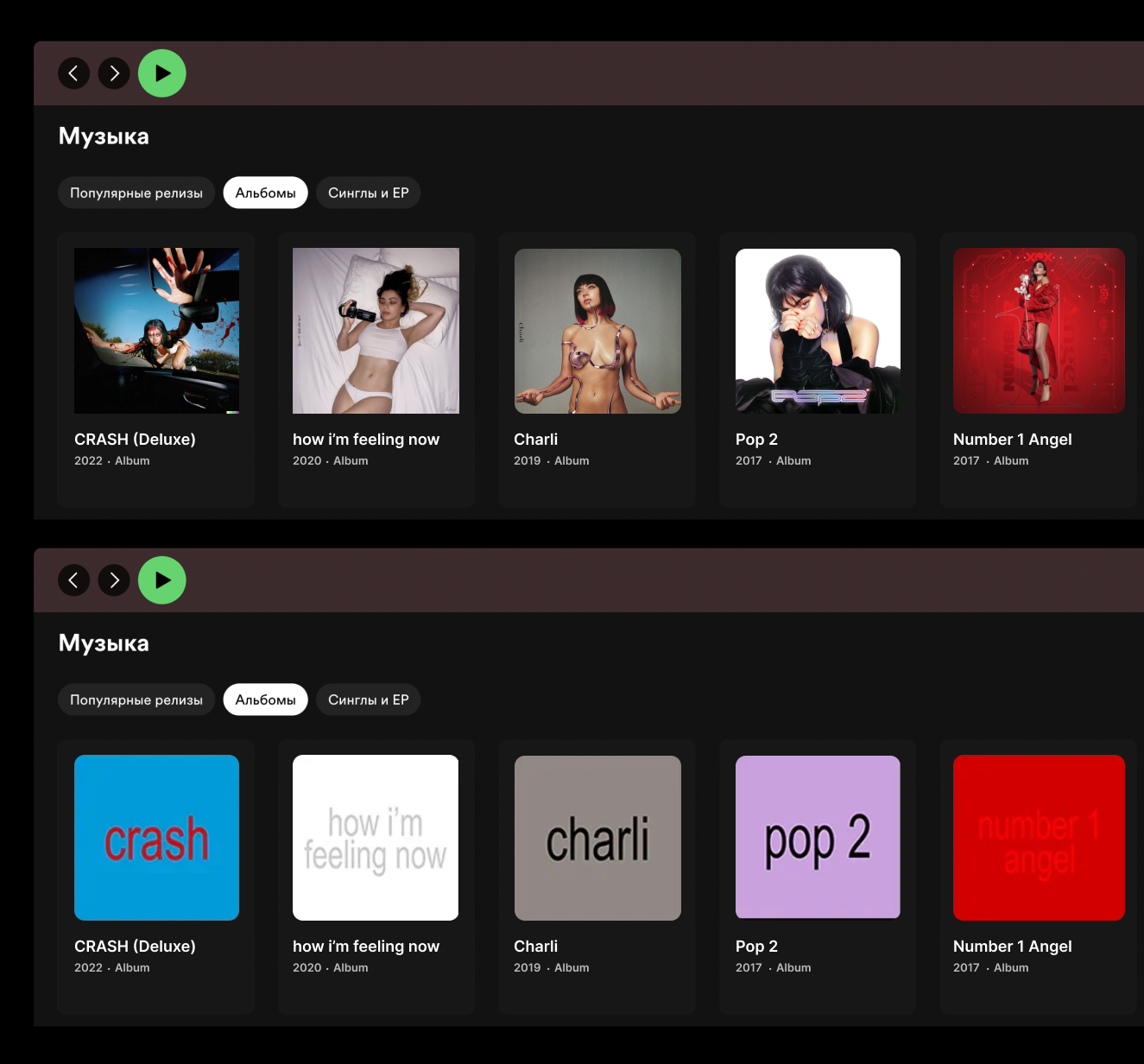Open Pop 2 photo cover in top panel
Image resolution: width=1144 pixels, height=1064 pixels.
click(818, 331)
